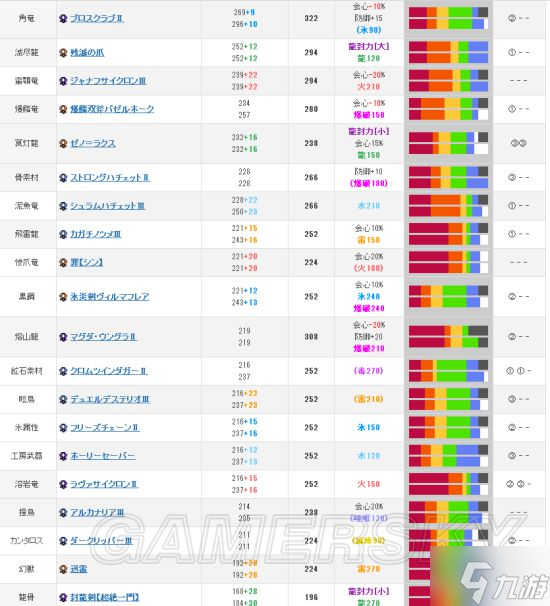Click the 角竜 category cell

[x=27, y=18]
